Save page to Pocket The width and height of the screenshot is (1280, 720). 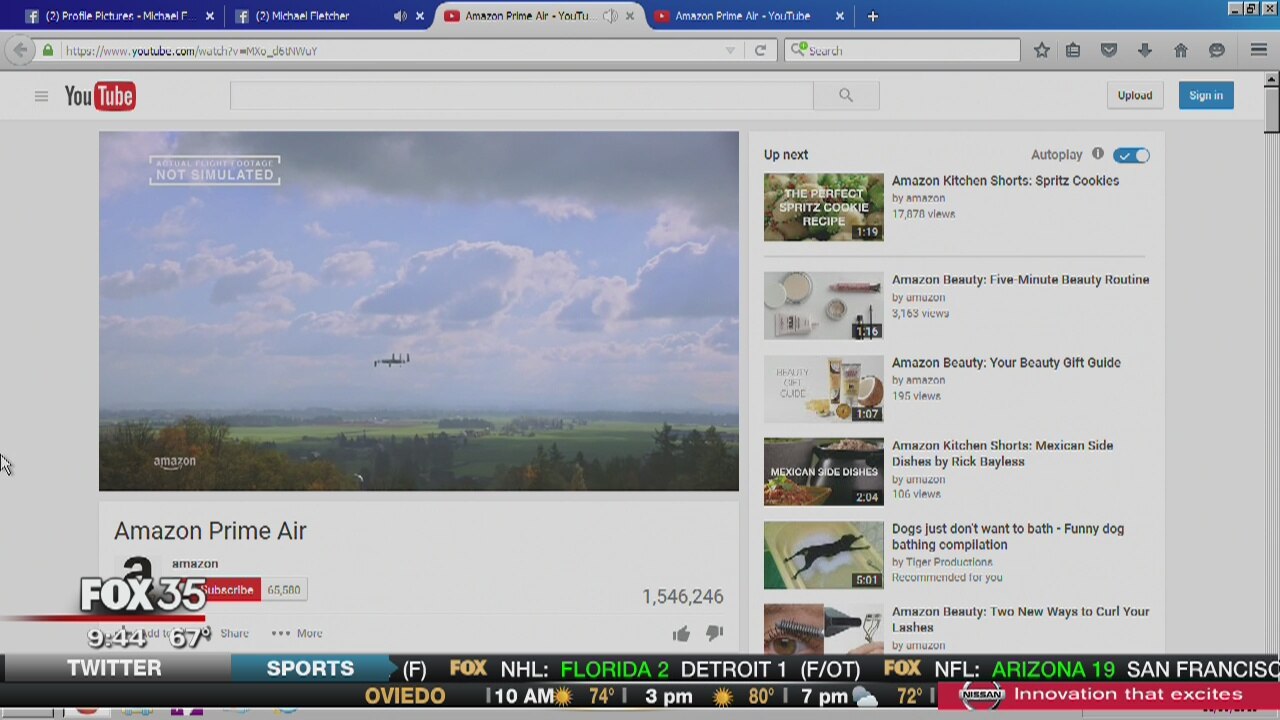[1109, 50]
